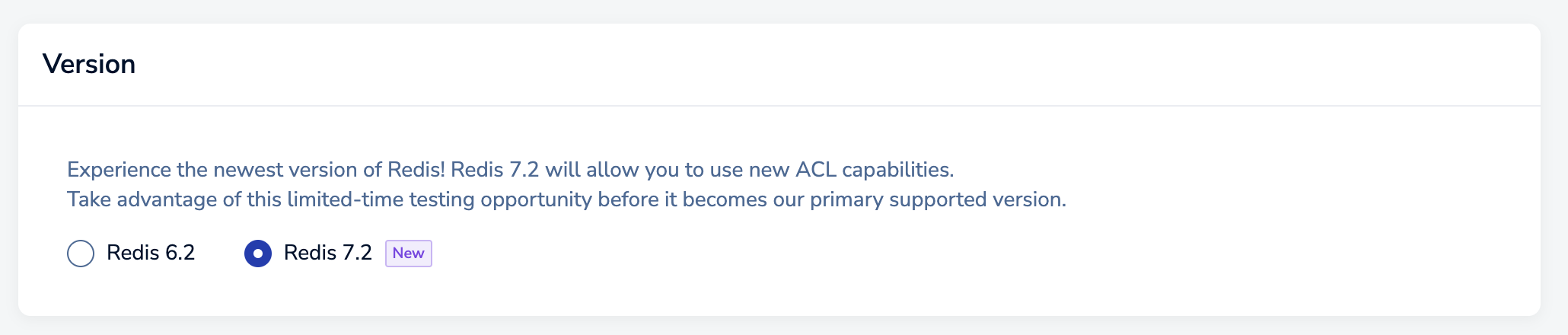
Task: Click the Redis 7.2 option label
Action: [327, 253]
